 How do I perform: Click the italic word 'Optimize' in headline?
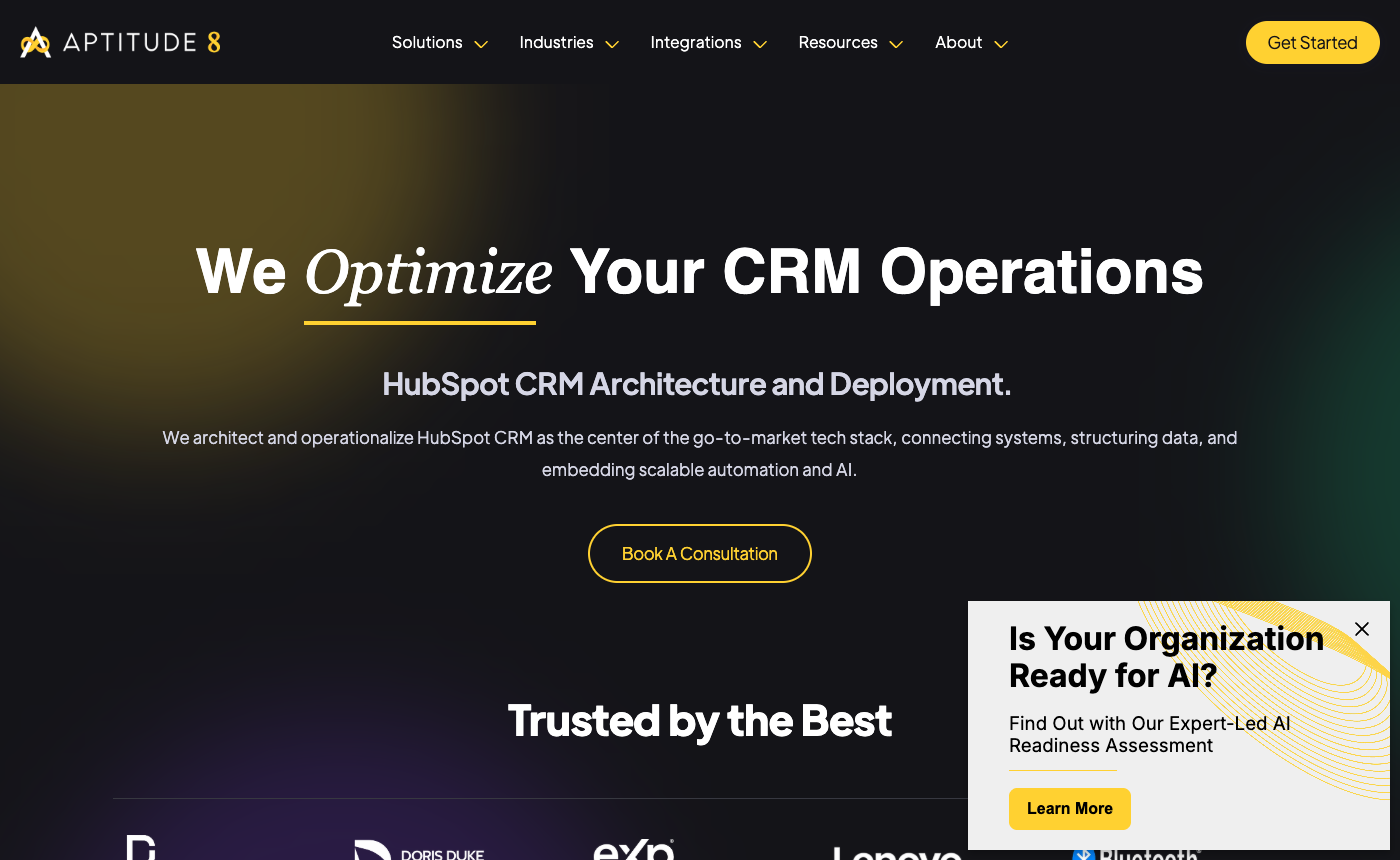click(428, 272)
